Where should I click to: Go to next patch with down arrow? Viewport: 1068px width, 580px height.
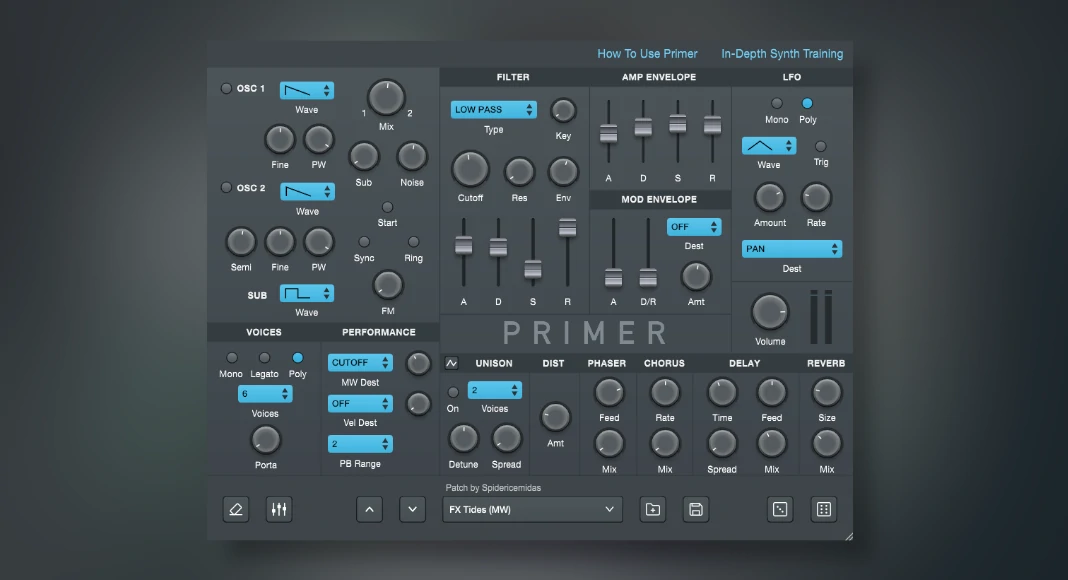413,509
